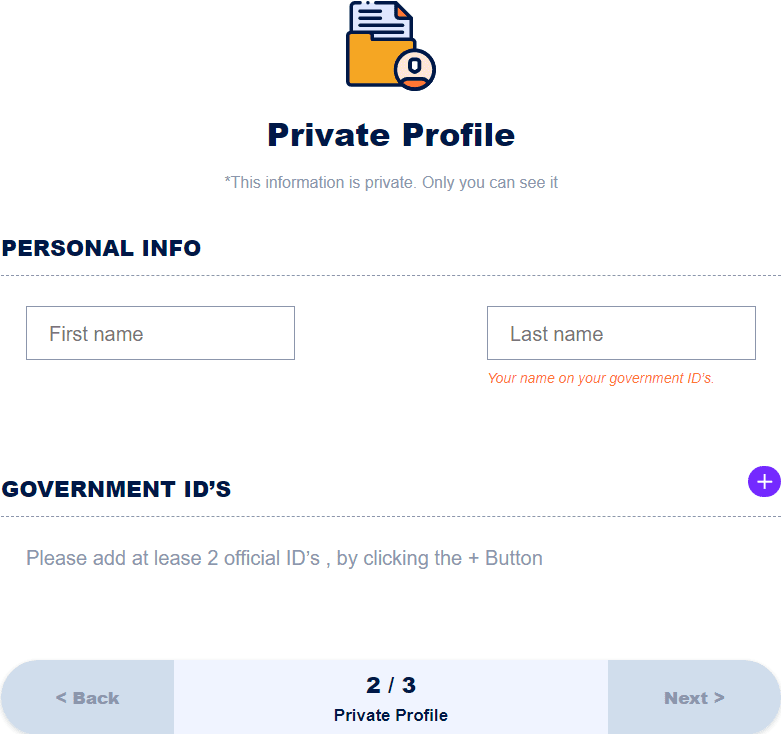781x734 pixels.
Task: Proceed with the Next button
Action: pyautogui.click(x=694, y=698)
